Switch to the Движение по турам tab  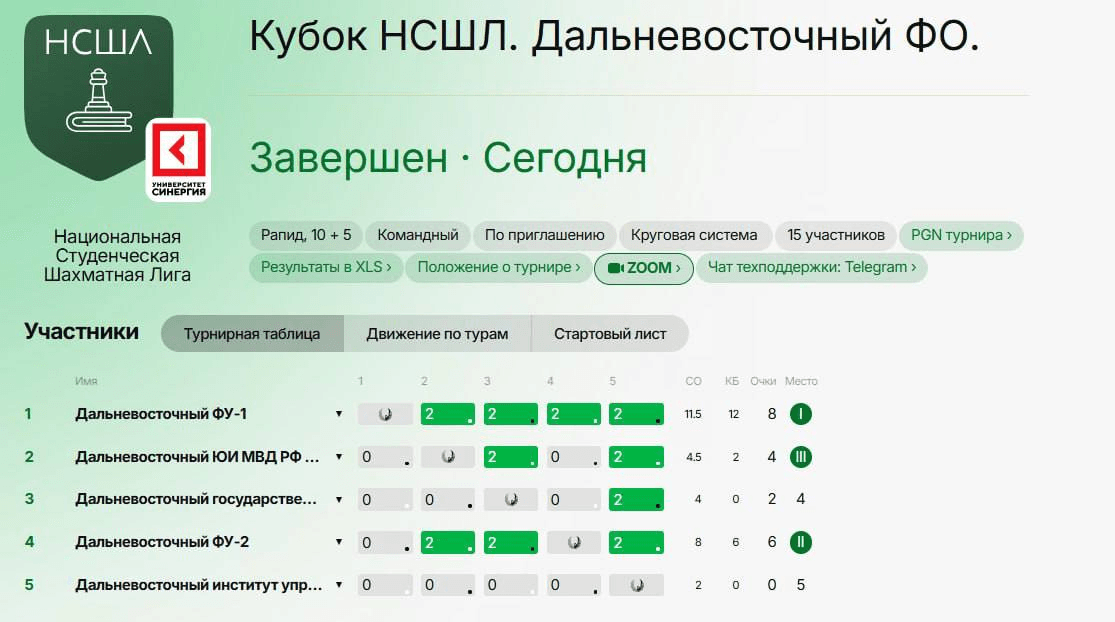tap(437, 333)
